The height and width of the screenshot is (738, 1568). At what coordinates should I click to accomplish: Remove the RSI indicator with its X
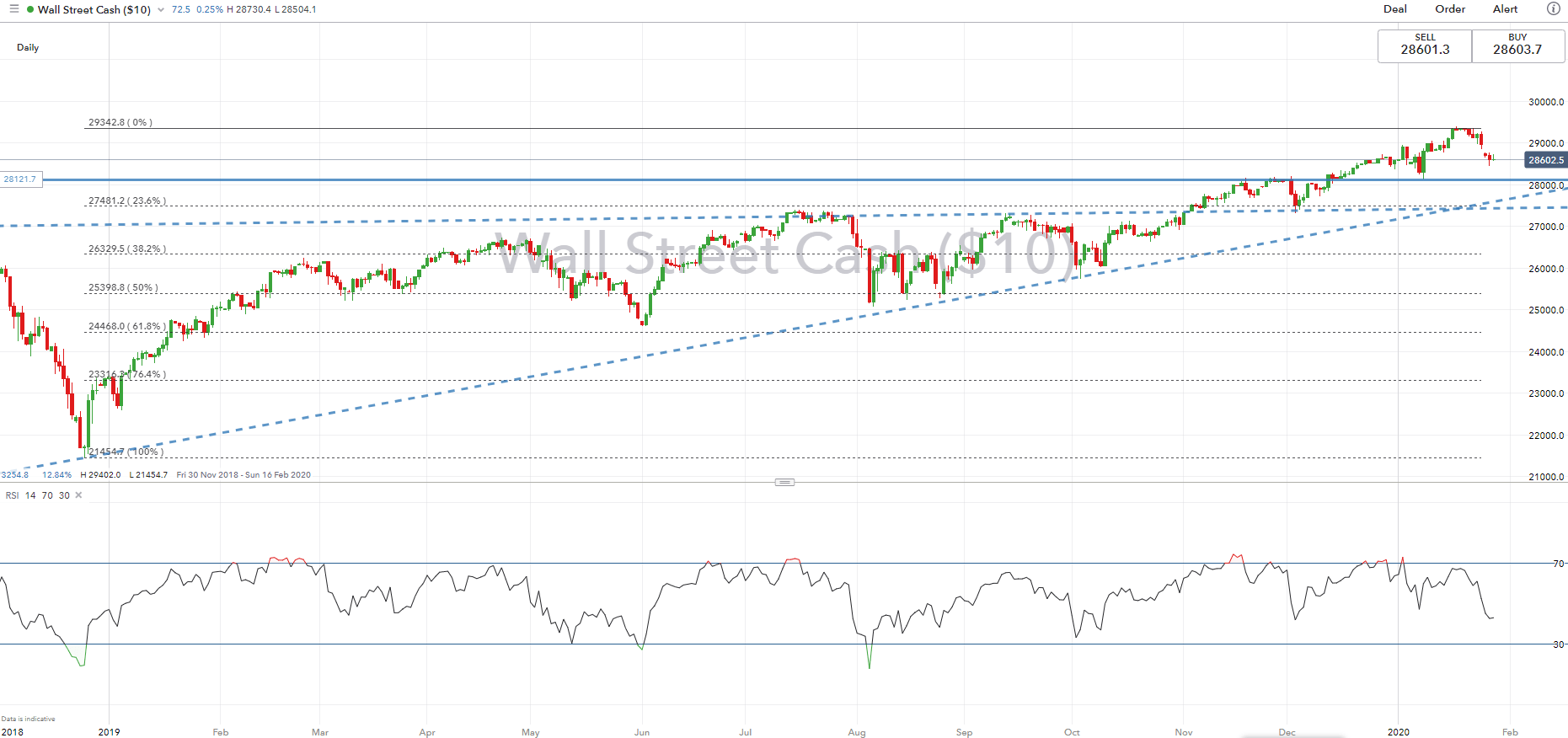point(79,495)
